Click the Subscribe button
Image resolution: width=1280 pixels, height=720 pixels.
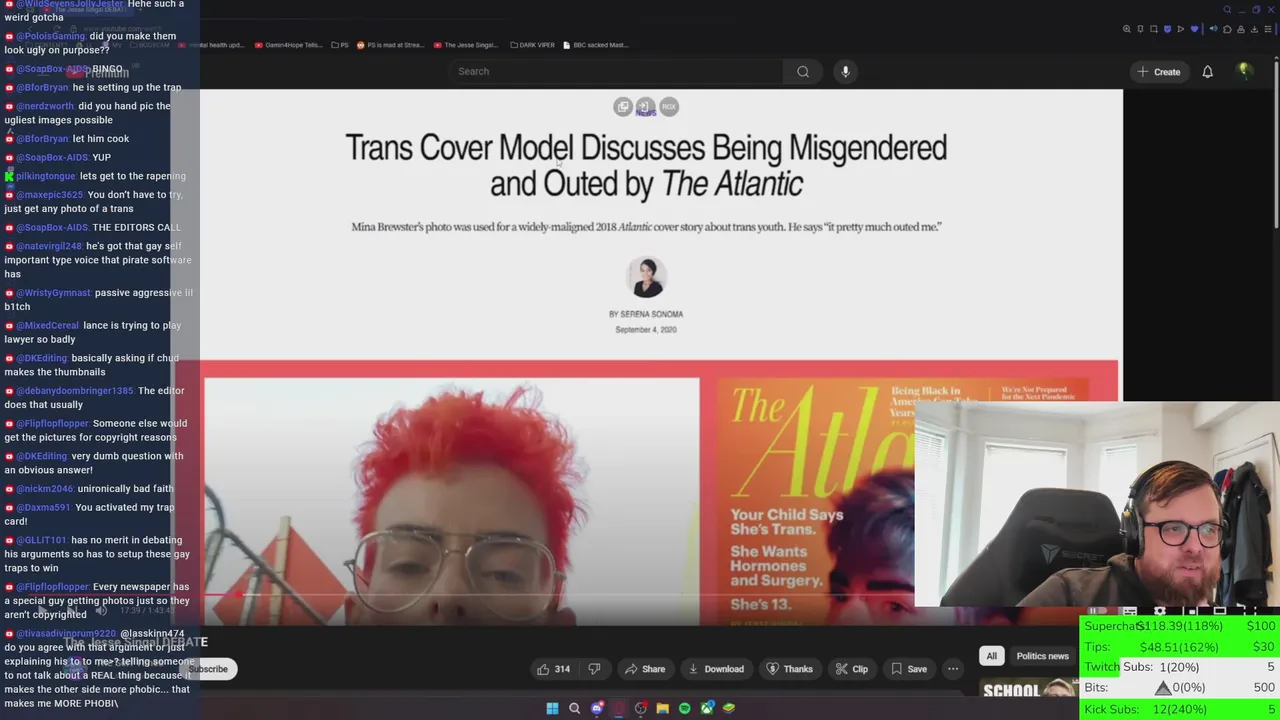pyautogui.click(x=209, y=669)
